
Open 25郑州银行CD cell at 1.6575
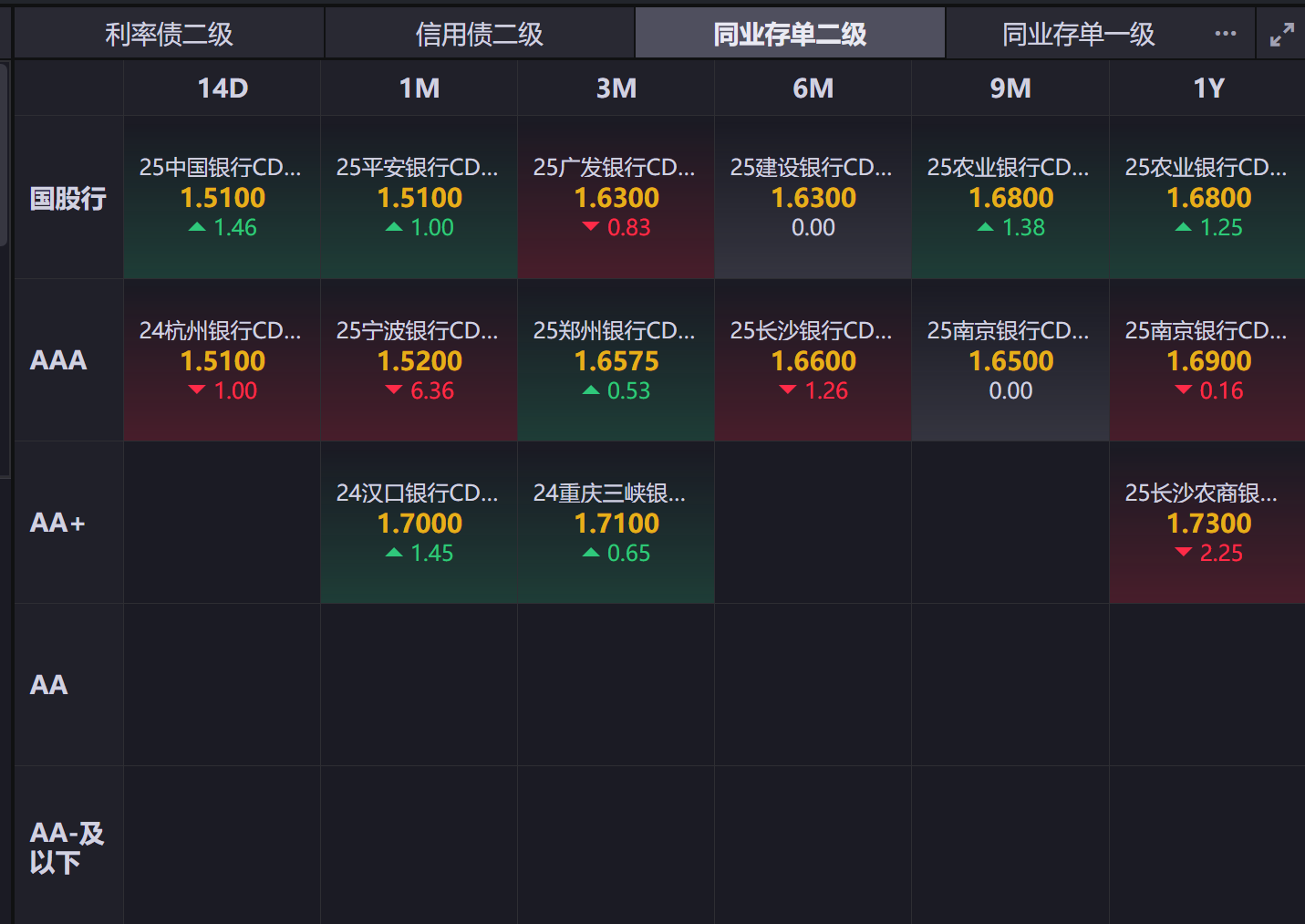click(616, 360)
